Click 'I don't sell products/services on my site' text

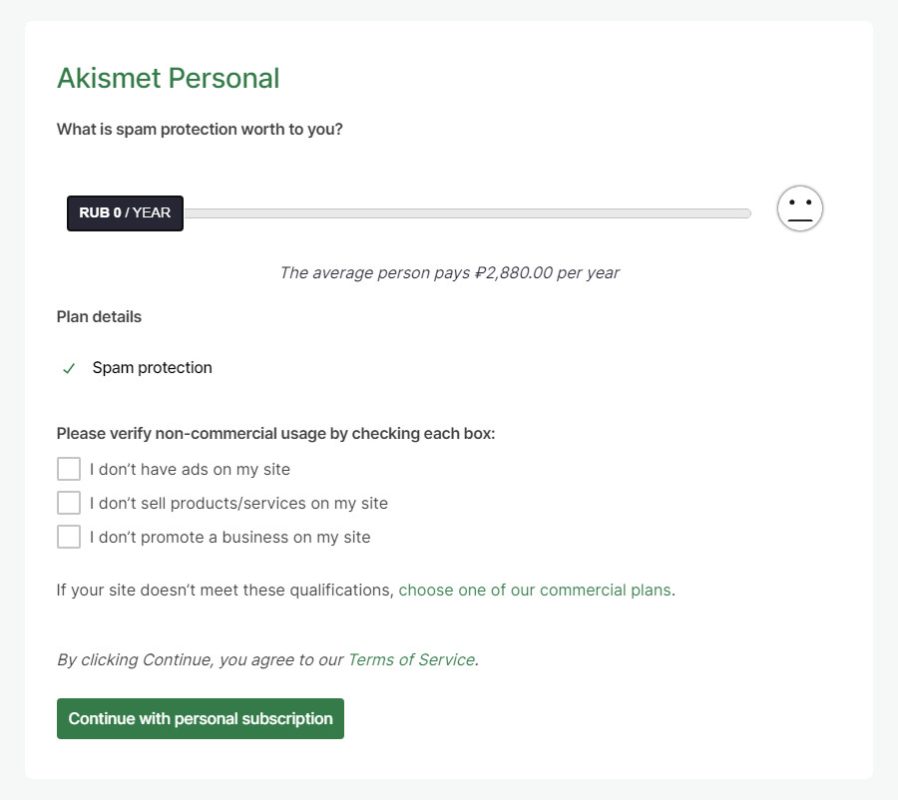[x=238, y=503]
